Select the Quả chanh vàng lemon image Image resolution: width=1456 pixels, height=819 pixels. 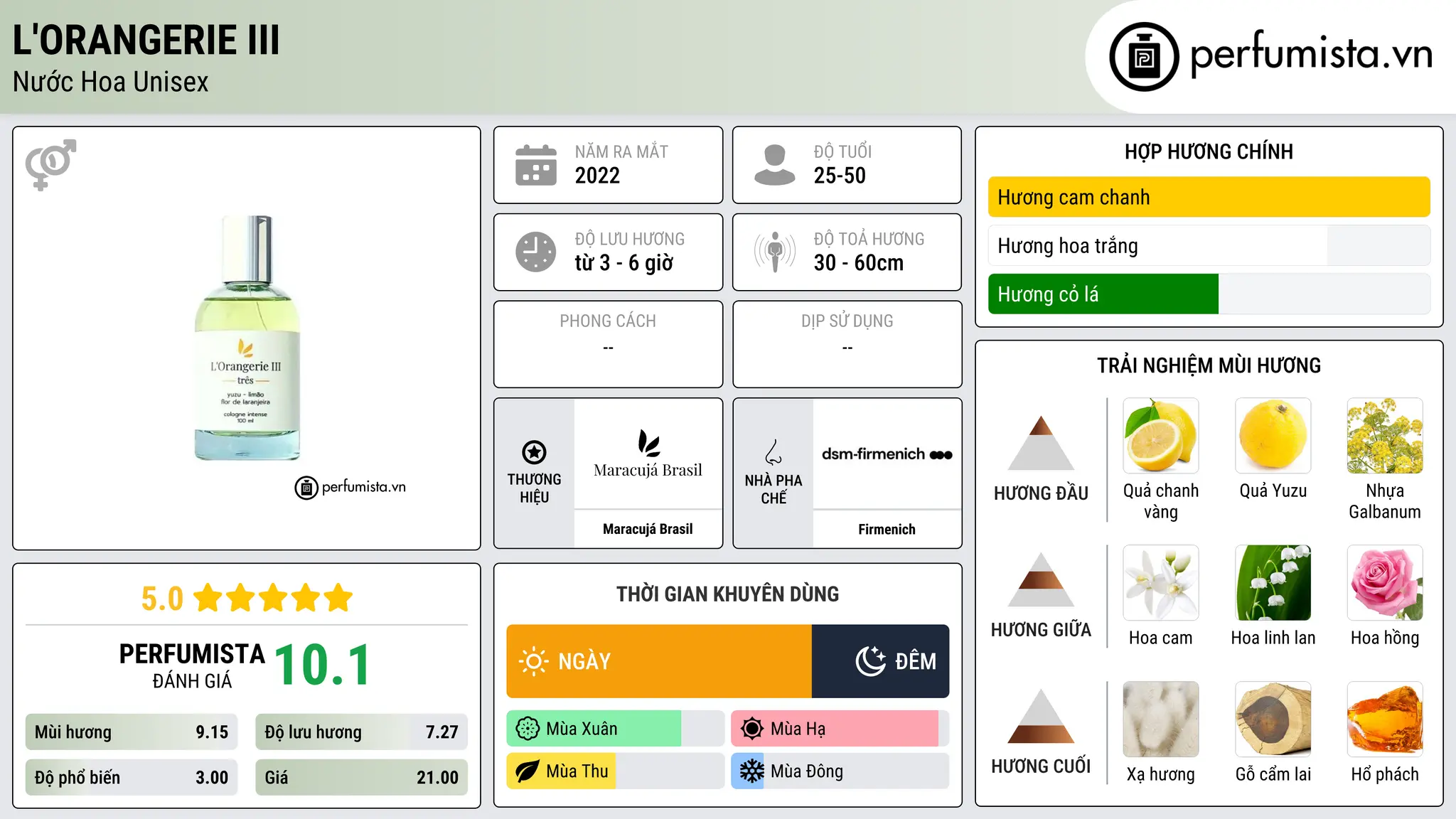(1161, 436)
